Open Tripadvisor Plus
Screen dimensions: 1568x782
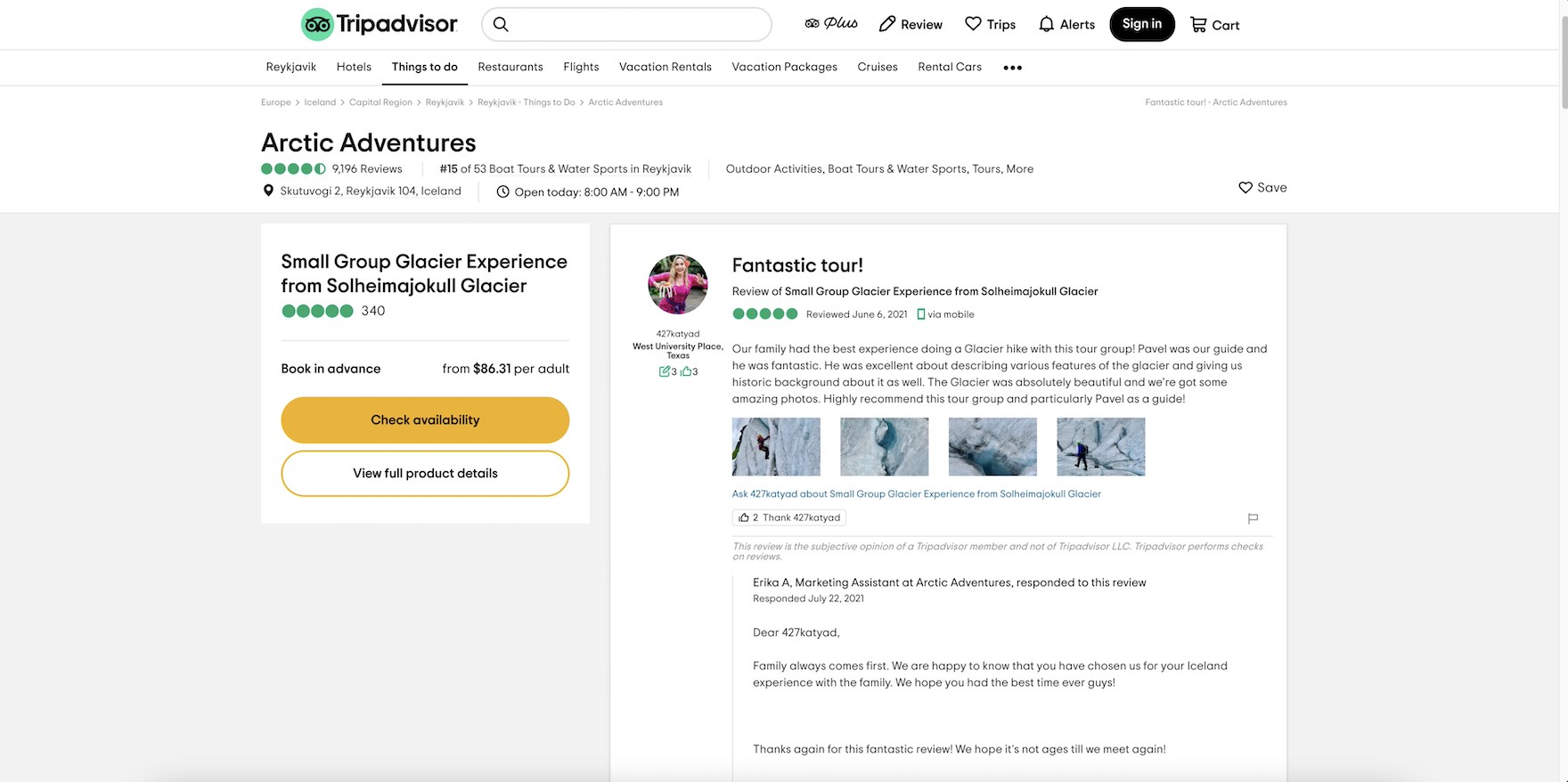tap(830, 24)
